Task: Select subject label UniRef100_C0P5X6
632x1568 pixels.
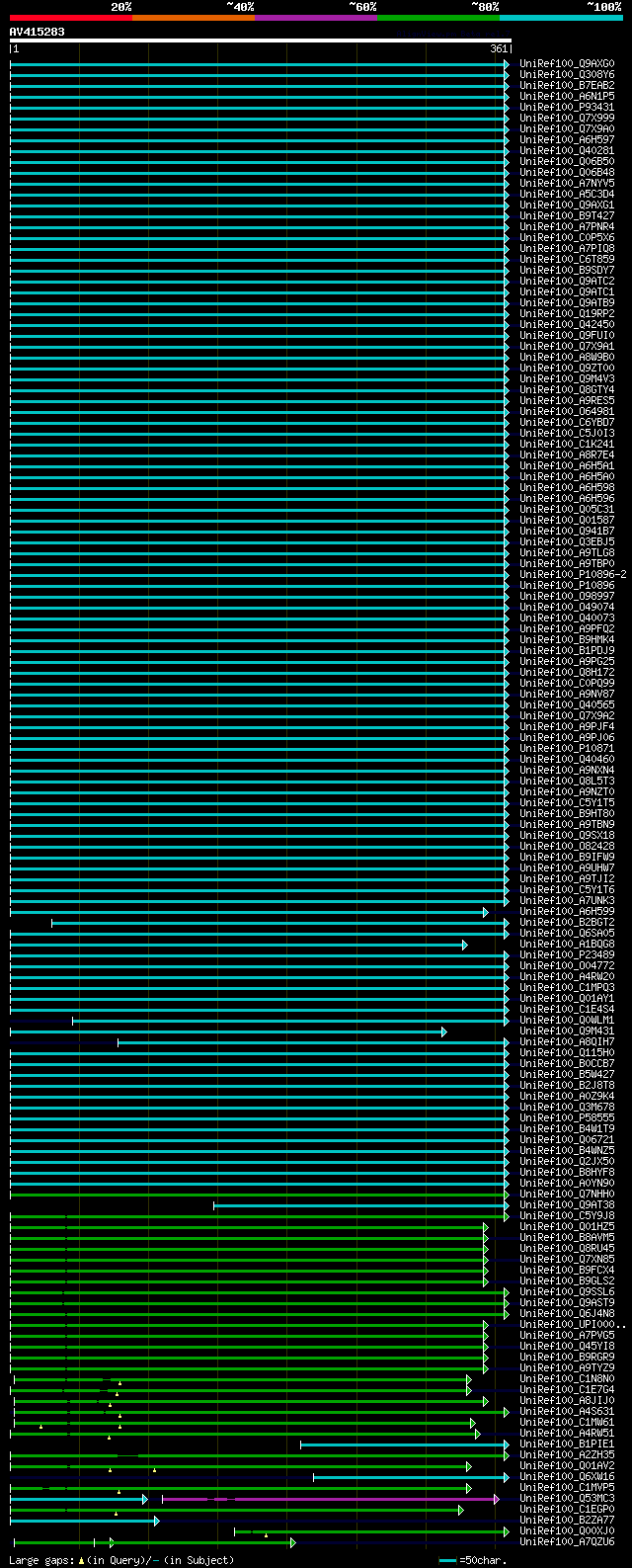Action: tap(567, 237)
